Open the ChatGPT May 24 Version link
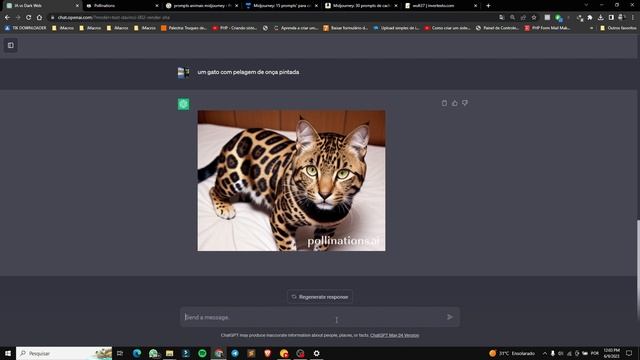 pyautogui.click(x=394, y=335)
